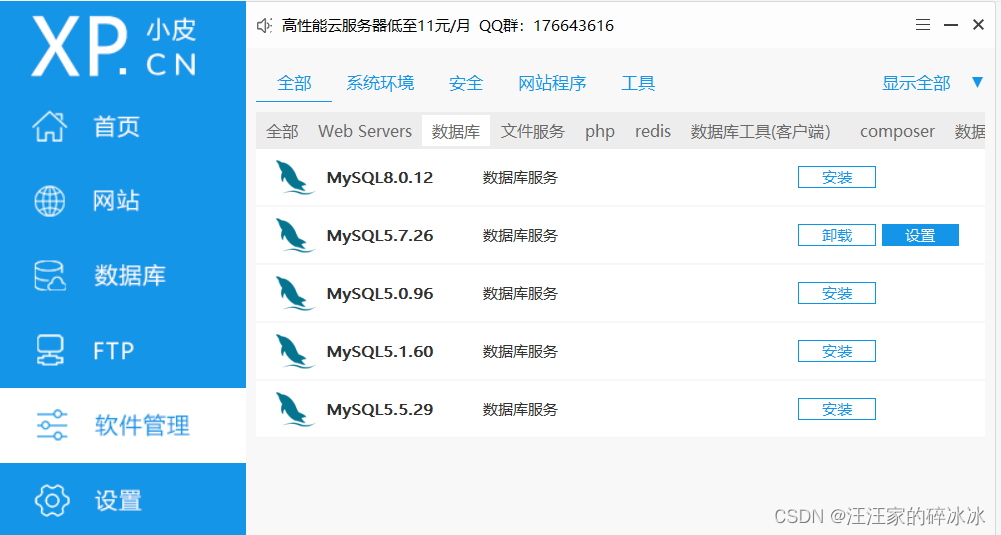Close the window with the X button

pos(978,25)
